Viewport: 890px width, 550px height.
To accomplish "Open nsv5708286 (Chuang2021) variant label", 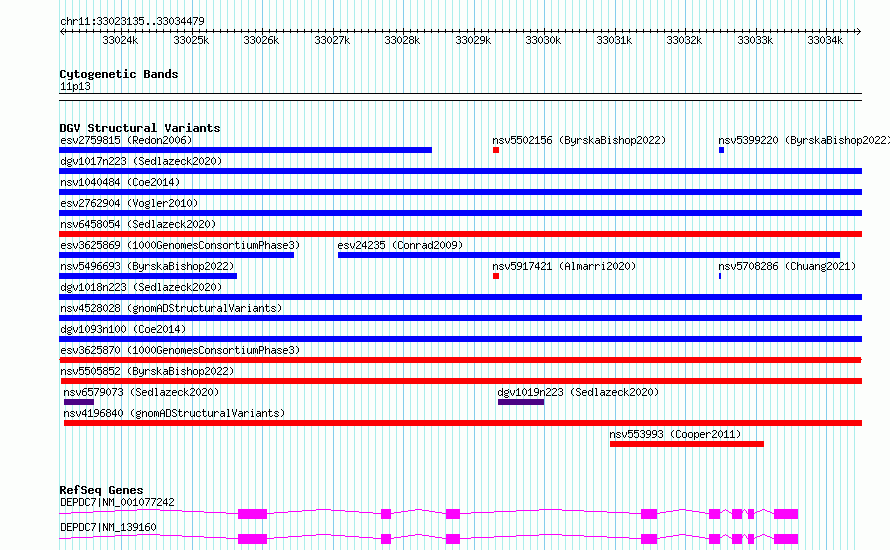I will (787, 266).
